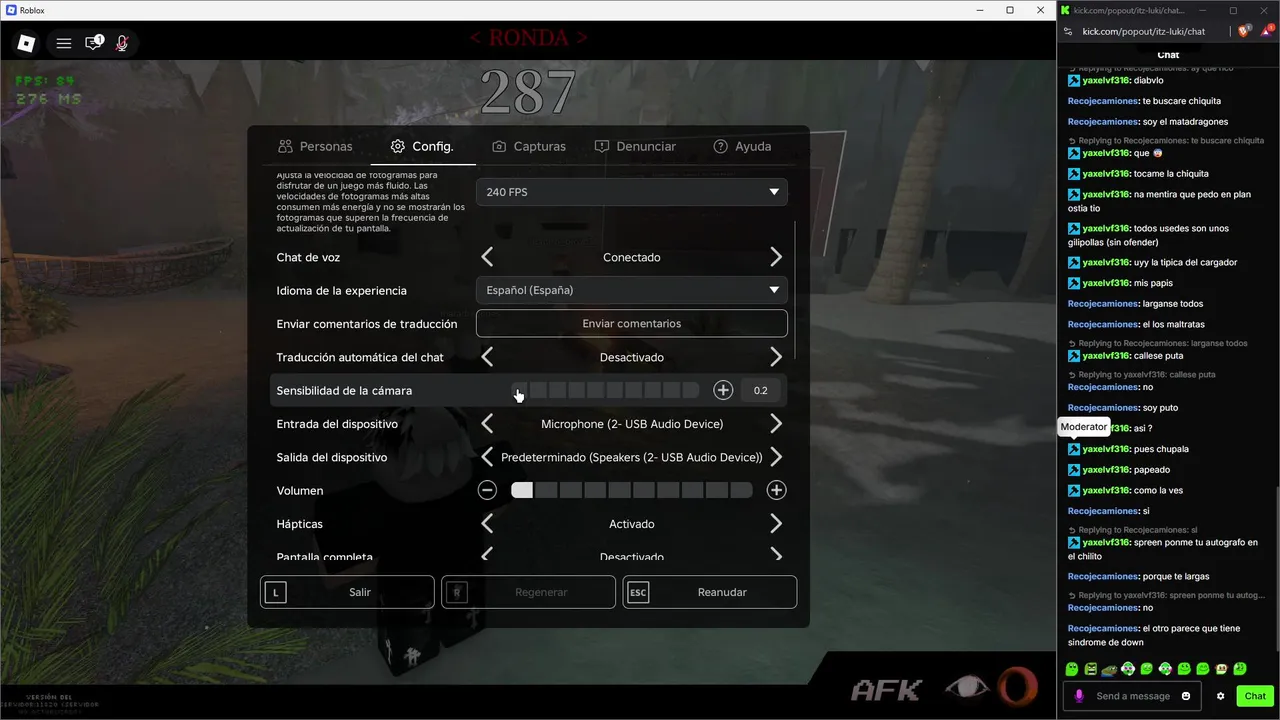
Task: Click the minus icon next to Volumen
Action: 487,490
